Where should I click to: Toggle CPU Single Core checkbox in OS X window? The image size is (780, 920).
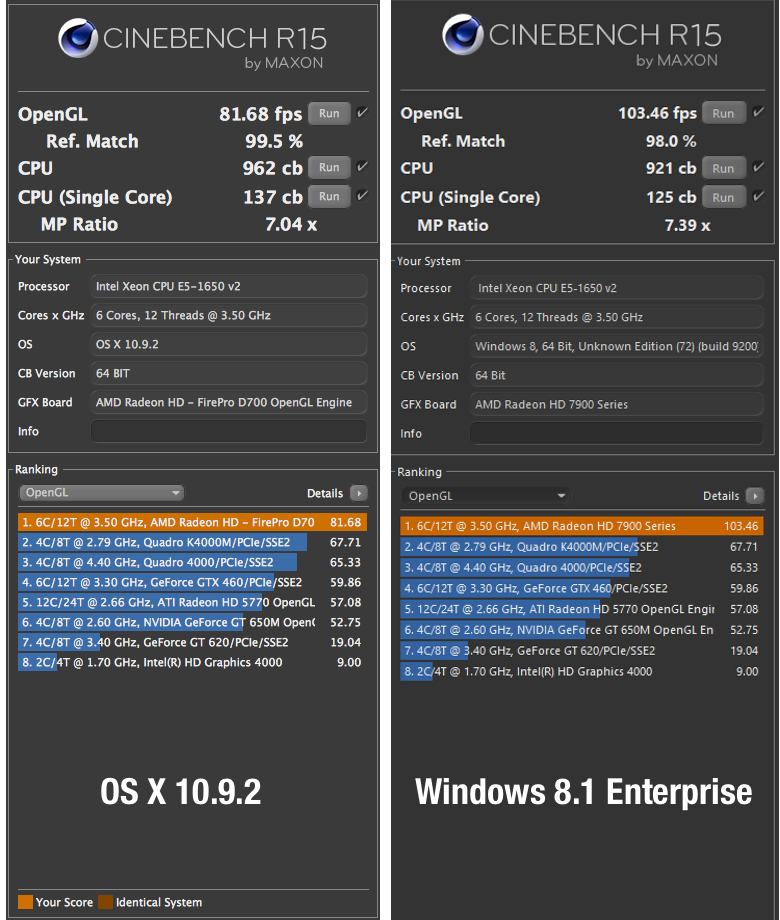coord(362,195)
